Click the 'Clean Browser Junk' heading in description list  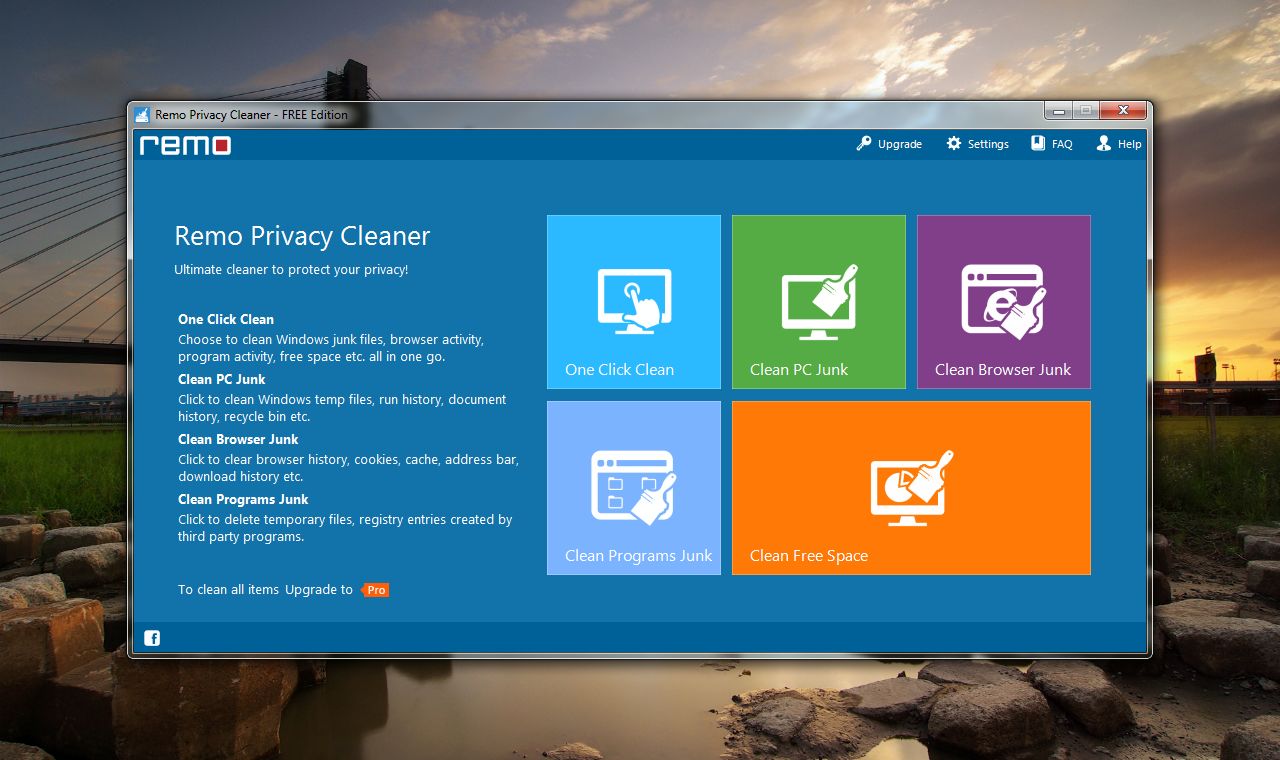pyautogui.click(x=238, y=439)
